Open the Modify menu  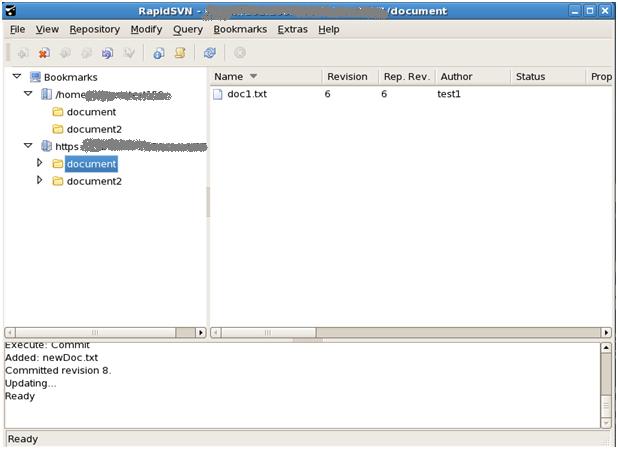(x=146, y=30)
